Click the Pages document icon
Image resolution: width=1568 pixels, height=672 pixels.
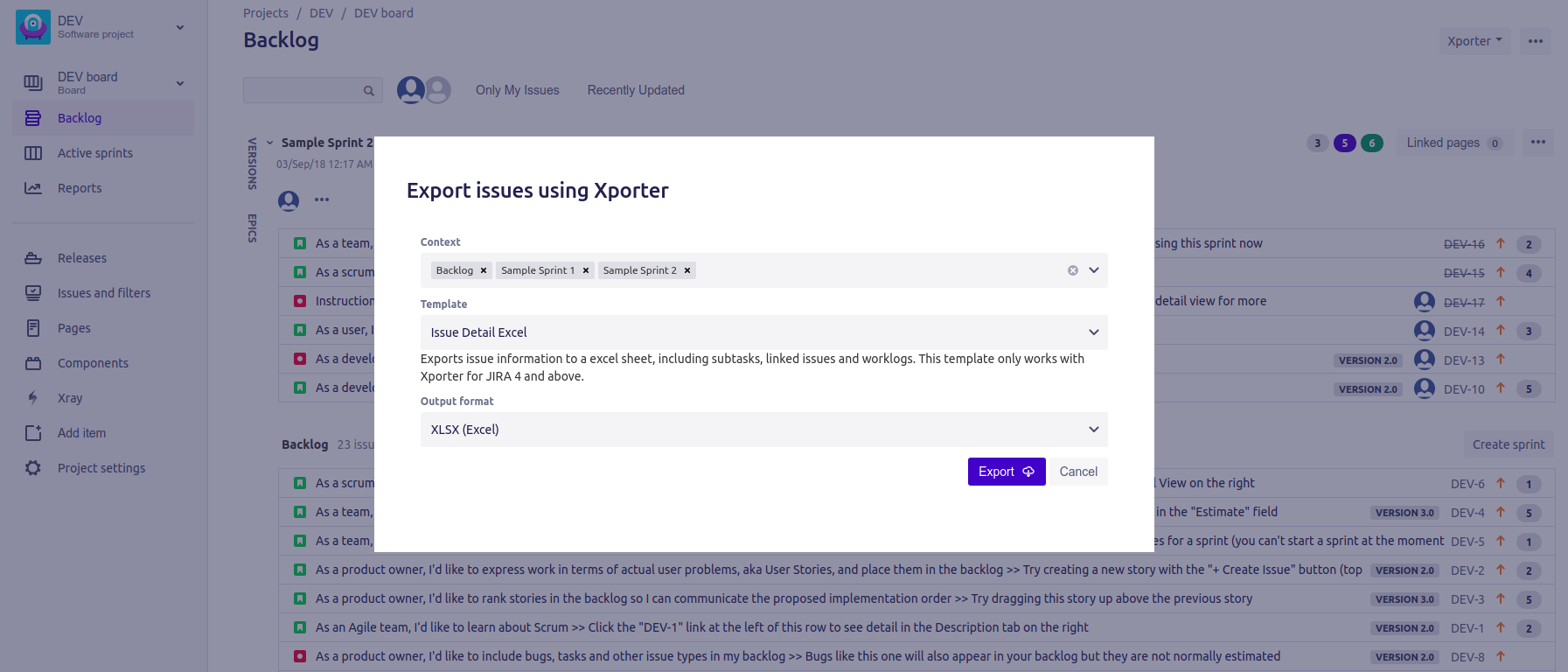pyautogui.click(x=33, y=328)
